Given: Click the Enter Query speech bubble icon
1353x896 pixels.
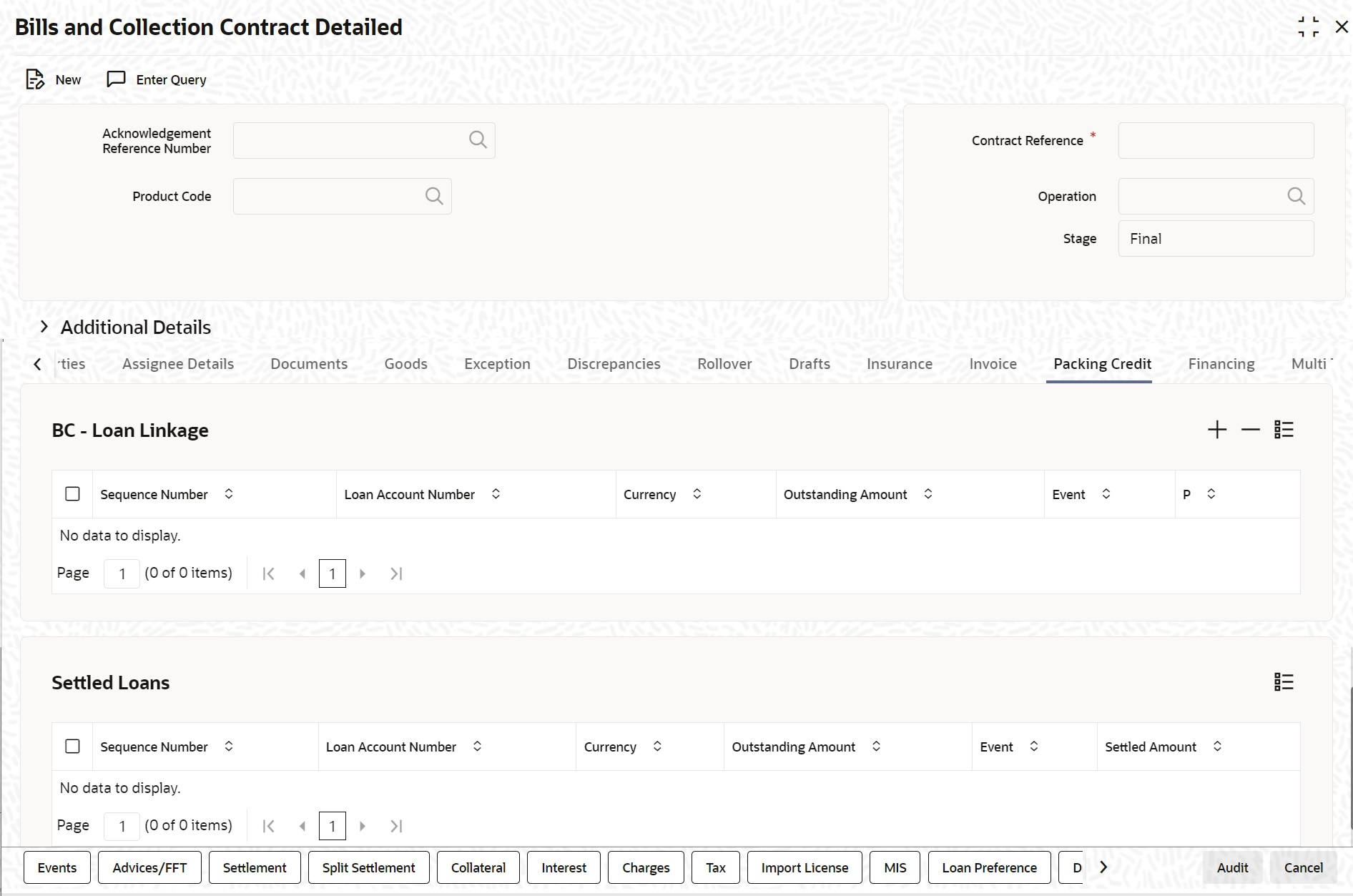Looking at the screenshot, I should click(116, 79).
